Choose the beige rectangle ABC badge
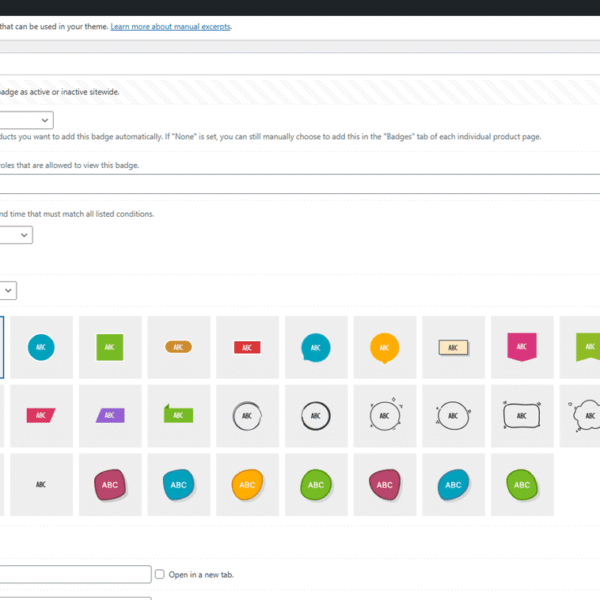Viewport: 600px width, 600px height. pyautogui.click(x=453, y=347)
